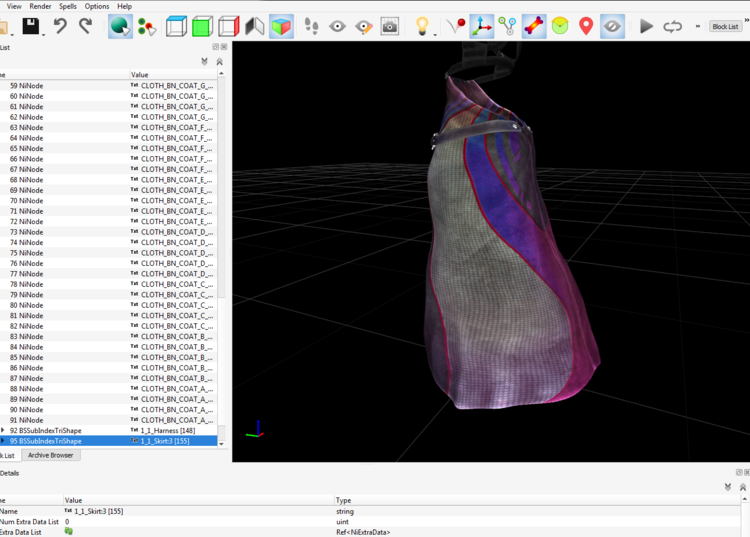Click the Details panel scroll up arrow

[745, 499]
